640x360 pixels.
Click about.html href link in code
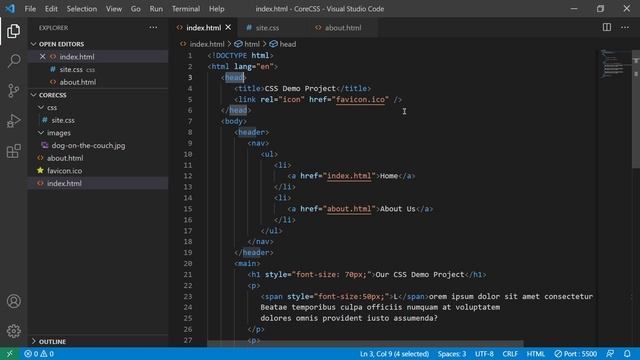click(349, 209)
